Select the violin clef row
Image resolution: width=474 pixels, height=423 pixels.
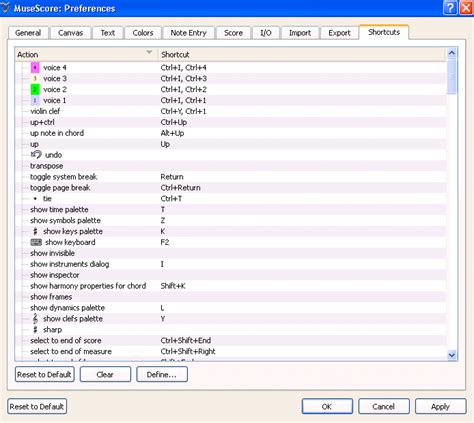[230, 111]
